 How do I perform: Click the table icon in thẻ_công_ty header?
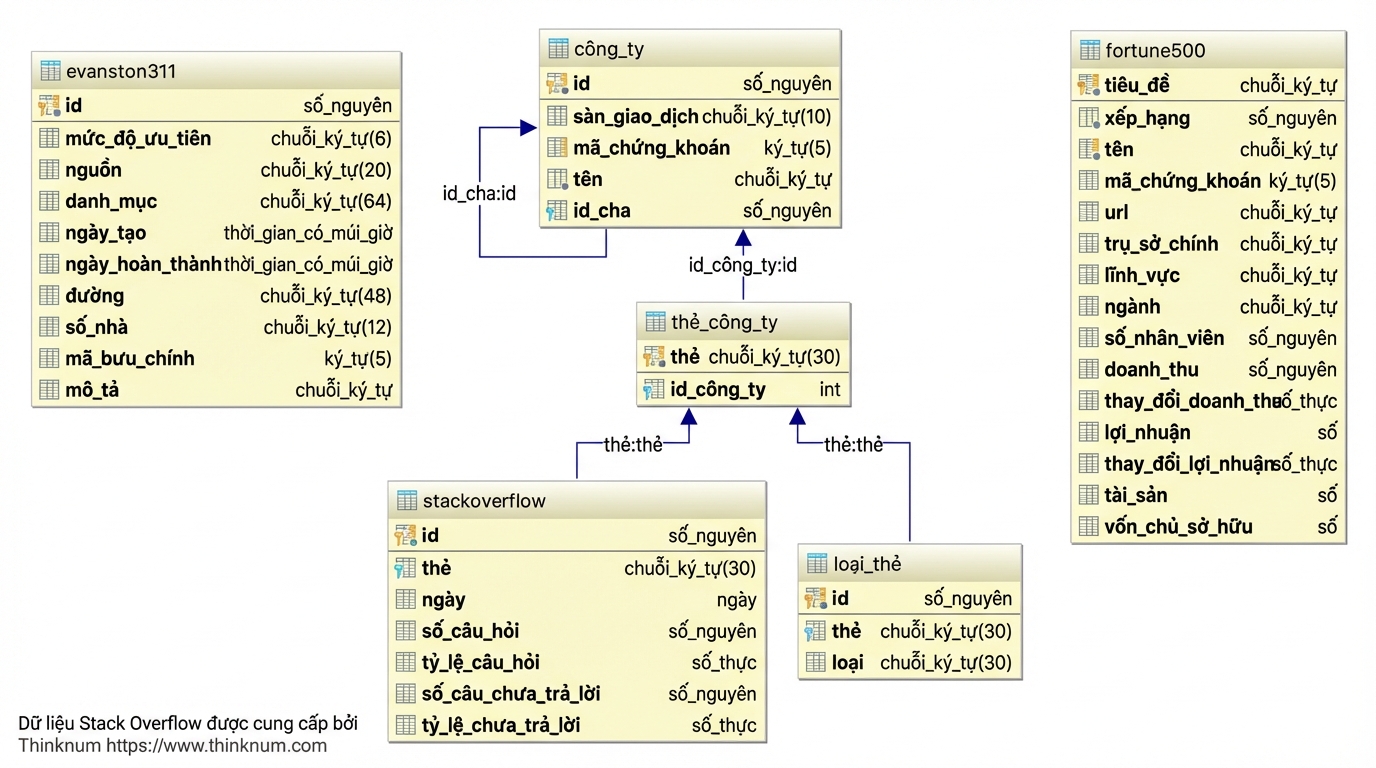click(x=655, y=322)
